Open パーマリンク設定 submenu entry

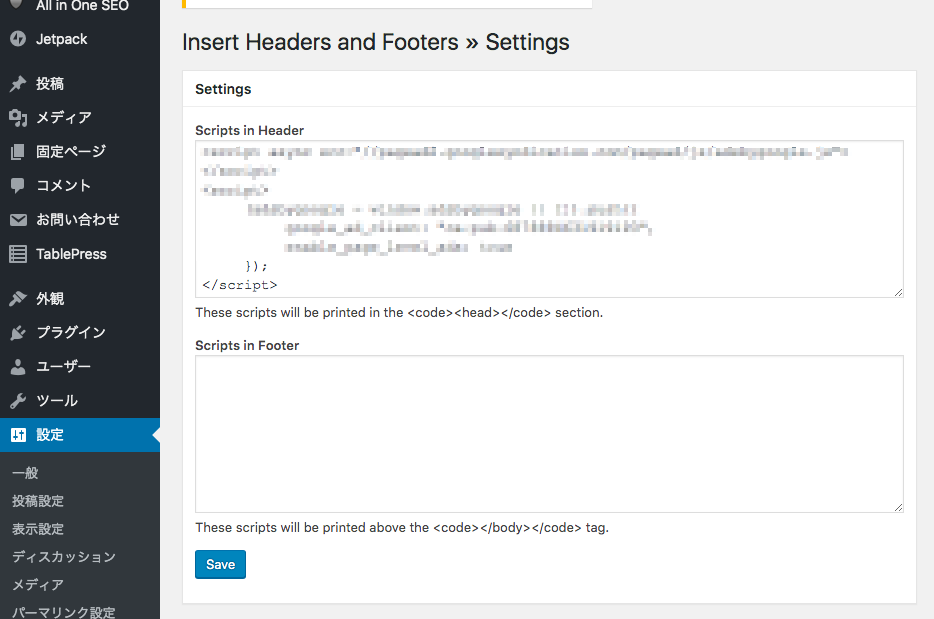tap(64, 612)
